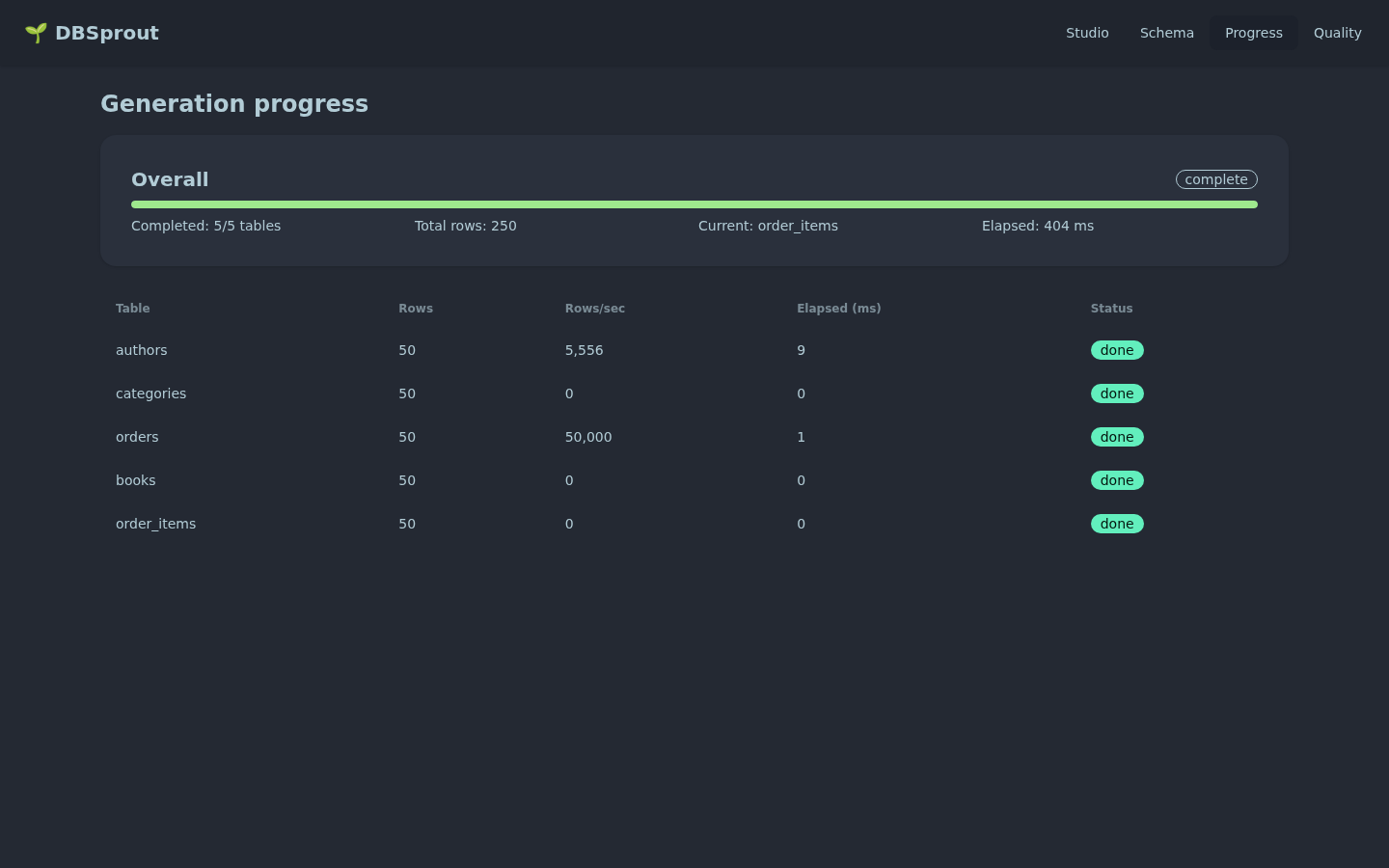
Task: Click the Overall card title
Action: 170,179
